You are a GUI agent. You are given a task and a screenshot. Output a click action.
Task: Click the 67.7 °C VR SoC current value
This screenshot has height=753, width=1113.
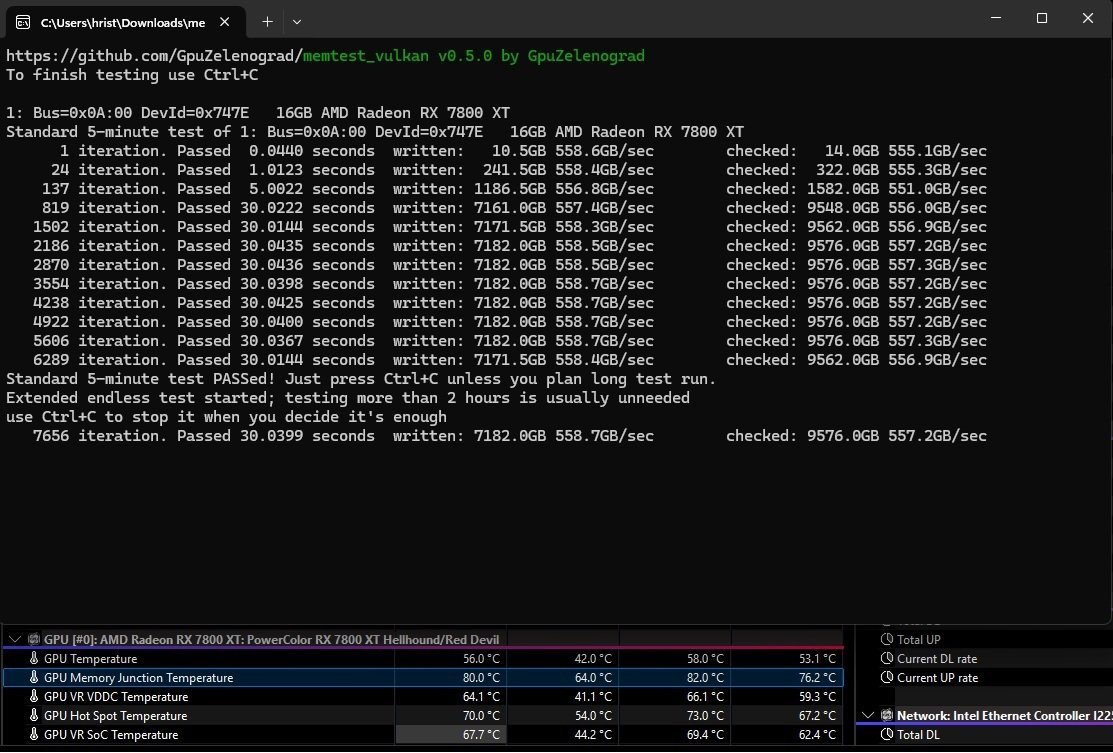pyautogui.click(x=481, y=735)
